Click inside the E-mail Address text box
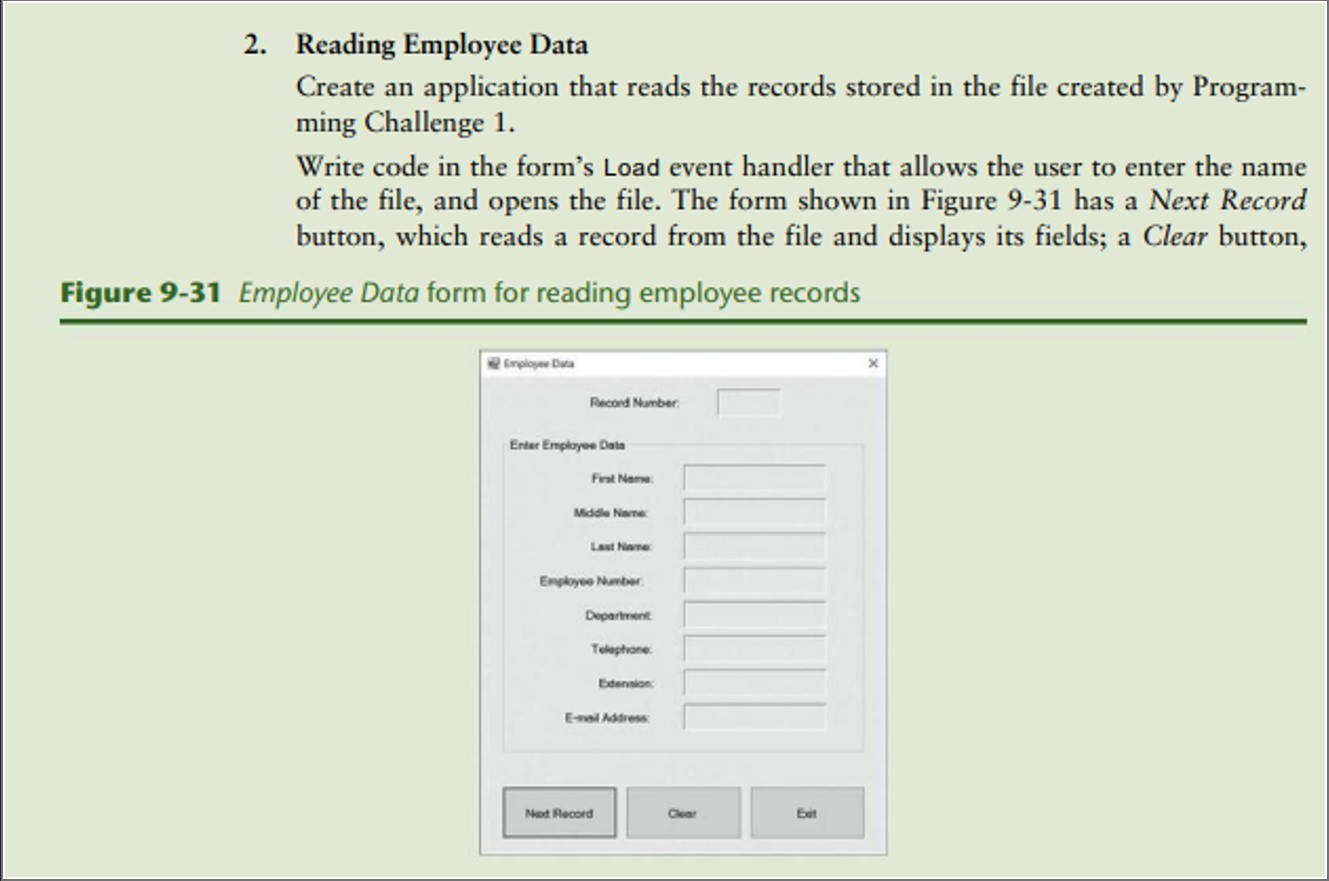The height and width of the screenshot is (881, 1329). point(754,717)
